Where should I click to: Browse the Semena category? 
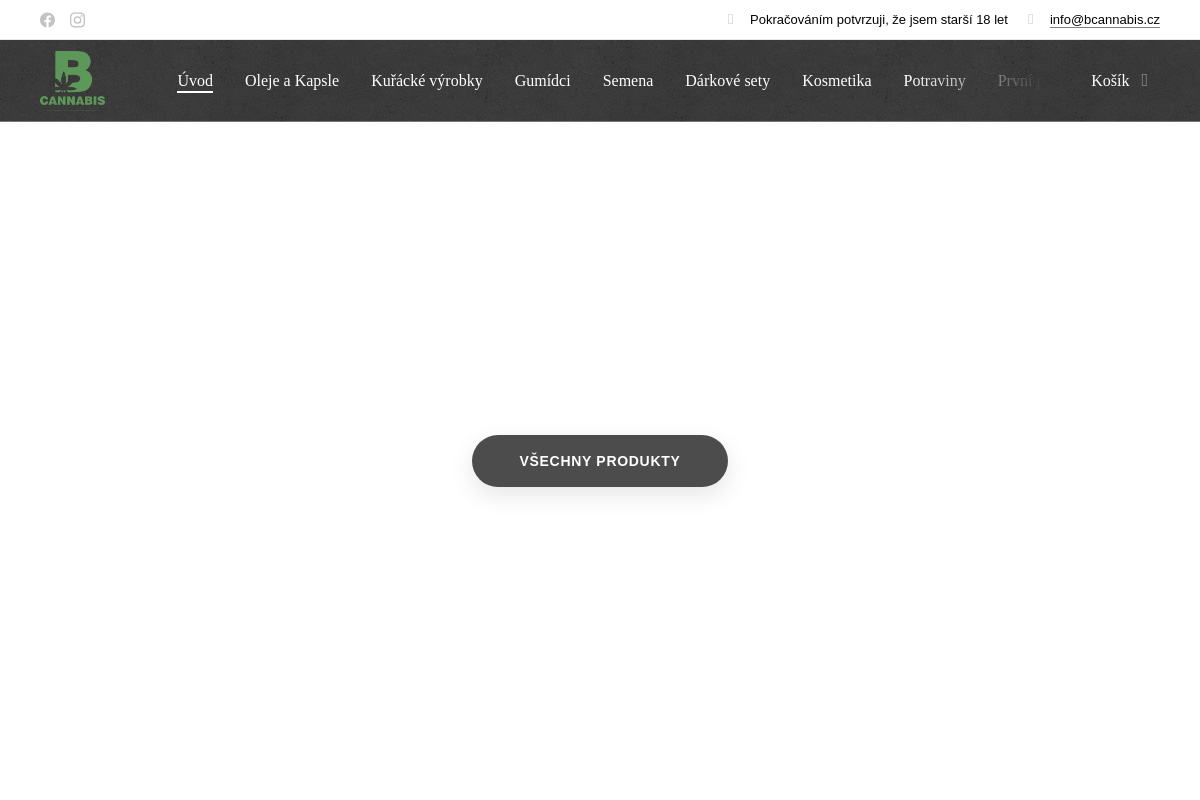click(x=628, y=81)
